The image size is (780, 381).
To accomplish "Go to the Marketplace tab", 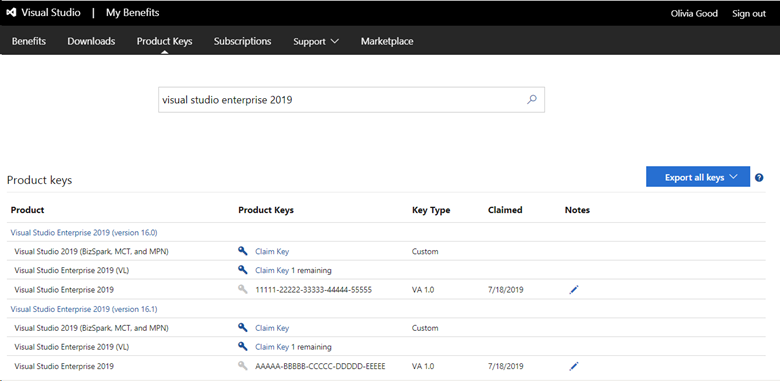I will click(x=387, y=41).
